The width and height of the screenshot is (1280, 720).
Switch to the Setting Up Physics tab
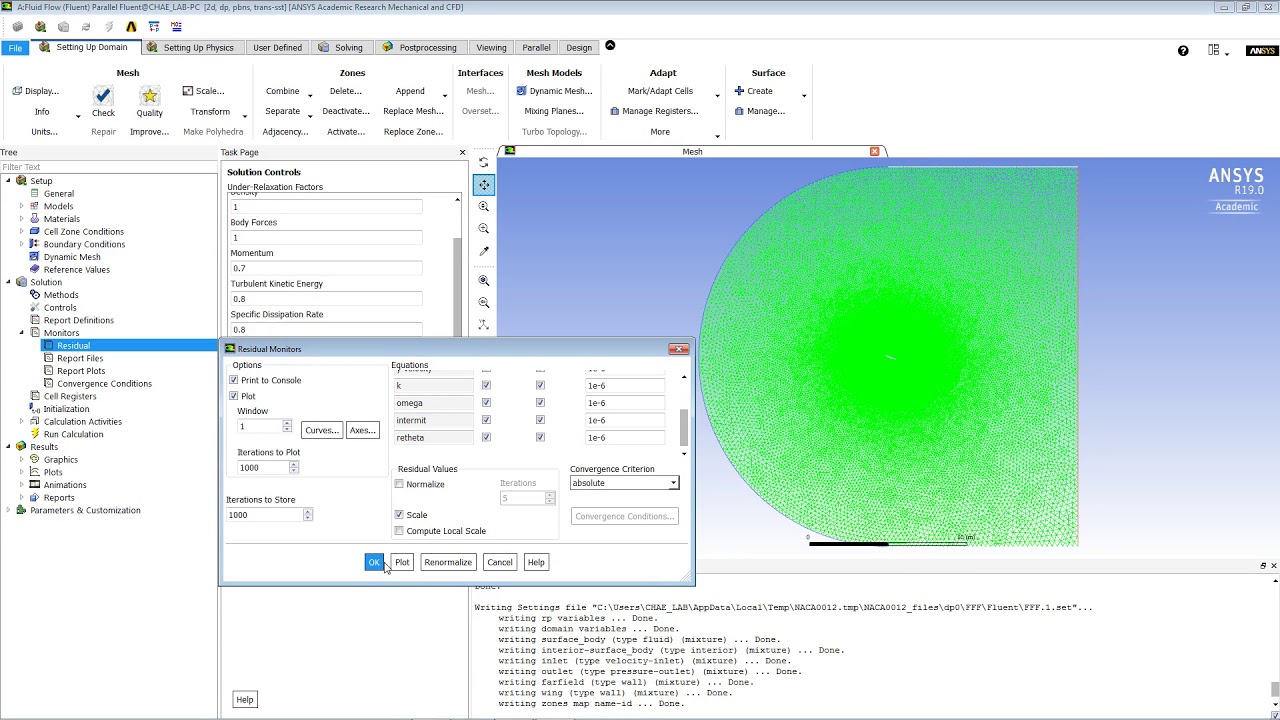[x=190, y=47]
